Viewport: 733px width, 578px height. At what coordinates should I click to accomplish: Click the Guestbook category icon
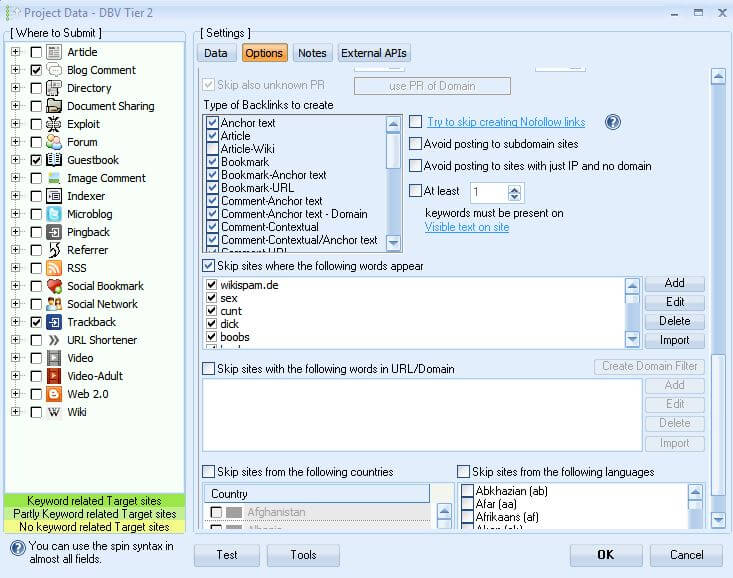[x=54, y=160]
